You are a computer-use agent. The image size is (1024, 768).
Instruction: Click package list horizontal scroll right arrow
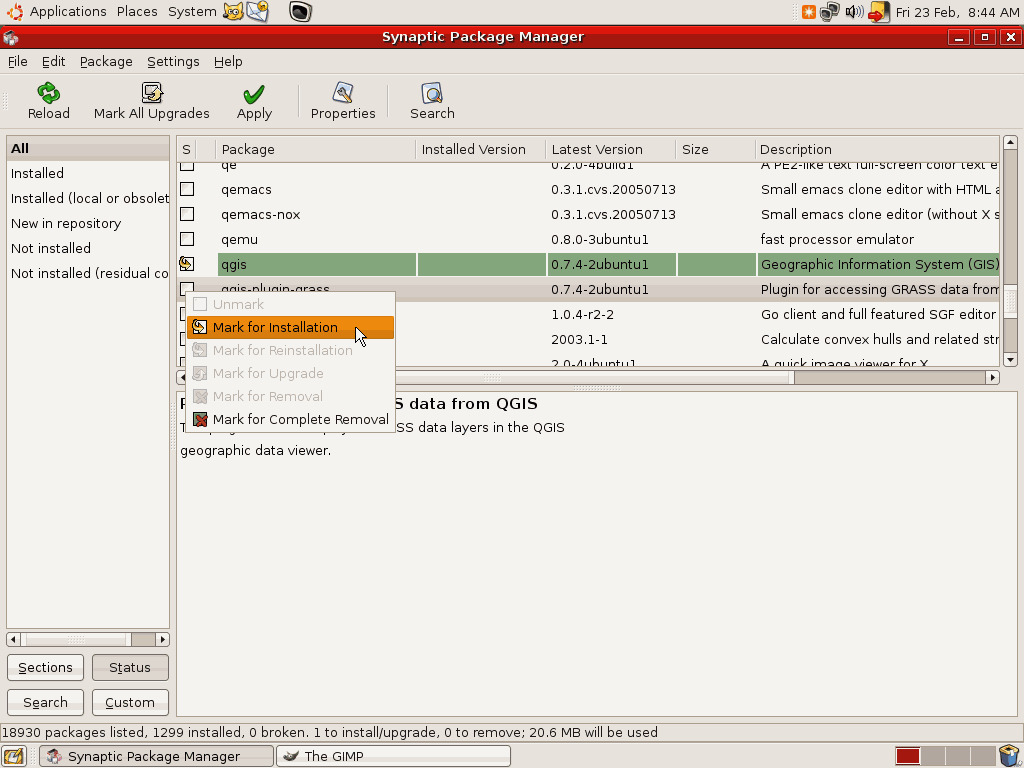point(993,377)
